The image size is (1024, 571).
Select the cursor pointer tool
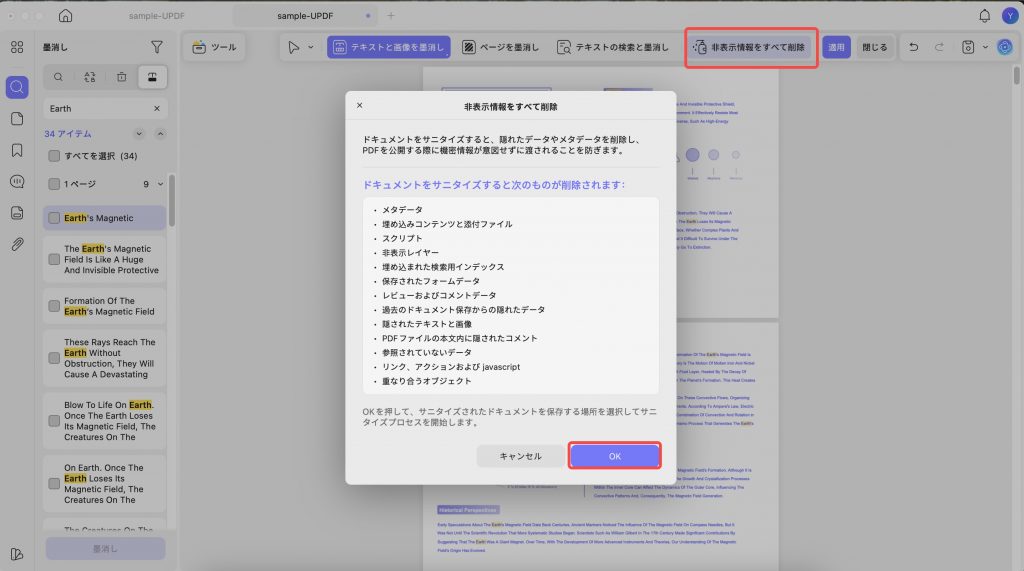pos(294,47)
